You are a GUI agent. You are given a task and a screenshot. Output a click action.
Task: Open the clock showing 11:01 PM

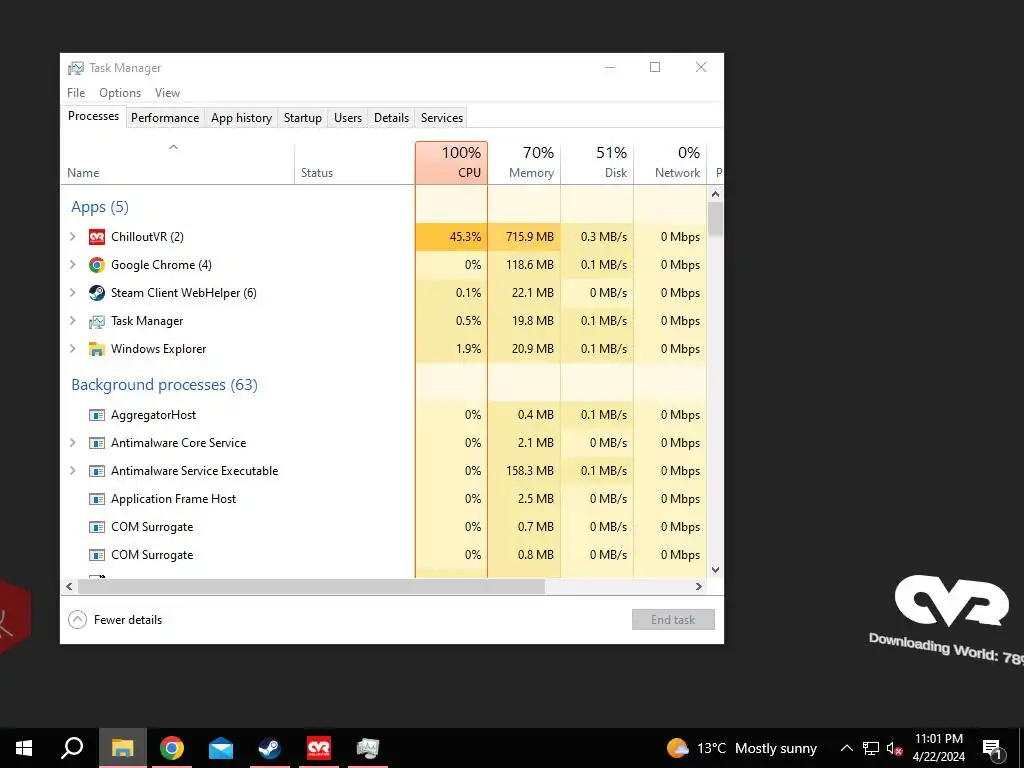pyautogui.click(x=938, y=748)
